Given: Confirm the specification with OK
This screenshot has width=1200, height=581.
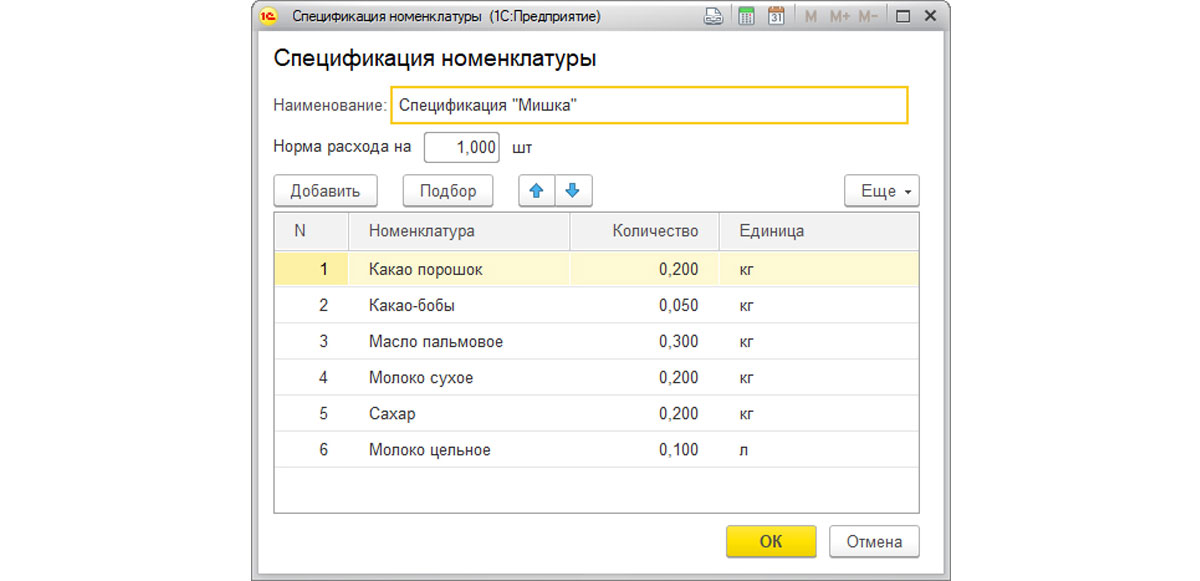Looking at the screenshot, I should click(x=771, y=541).
